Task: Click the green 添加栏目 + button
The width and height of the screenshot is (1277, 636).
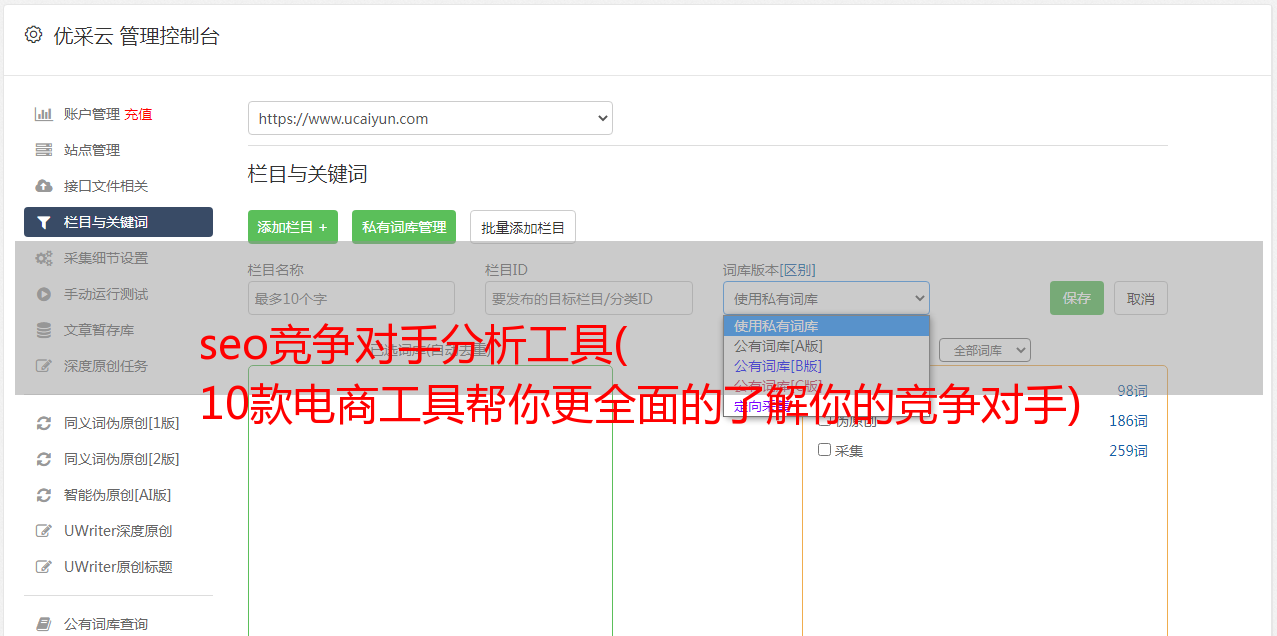Action: [x=293, y=227]
